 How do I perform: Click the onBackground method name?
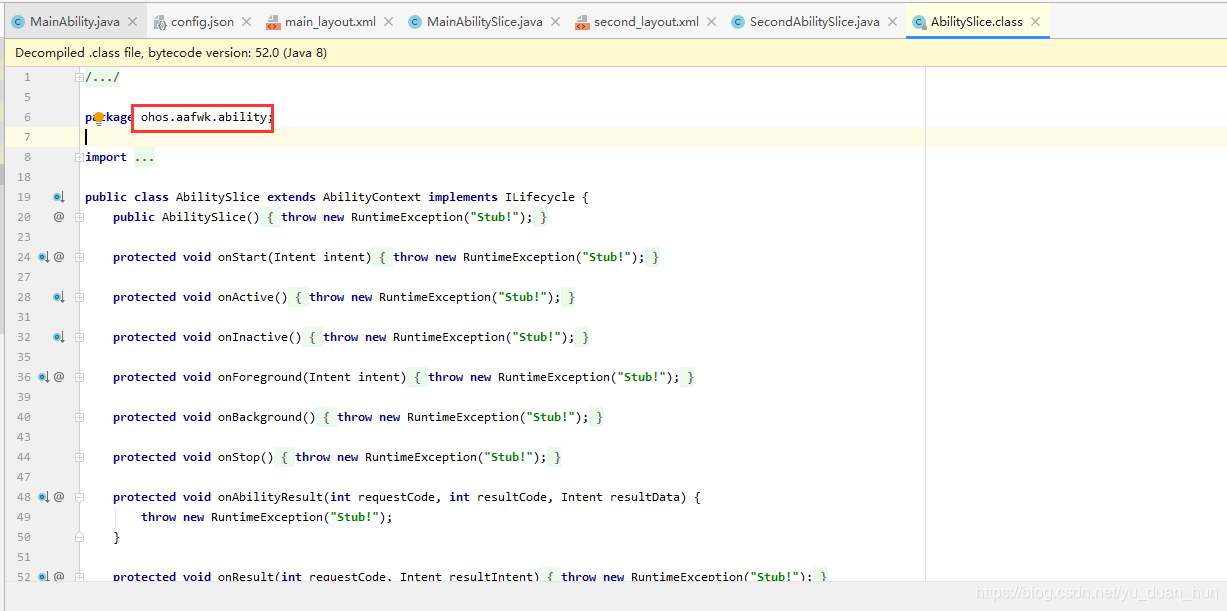tap(260, 417)
